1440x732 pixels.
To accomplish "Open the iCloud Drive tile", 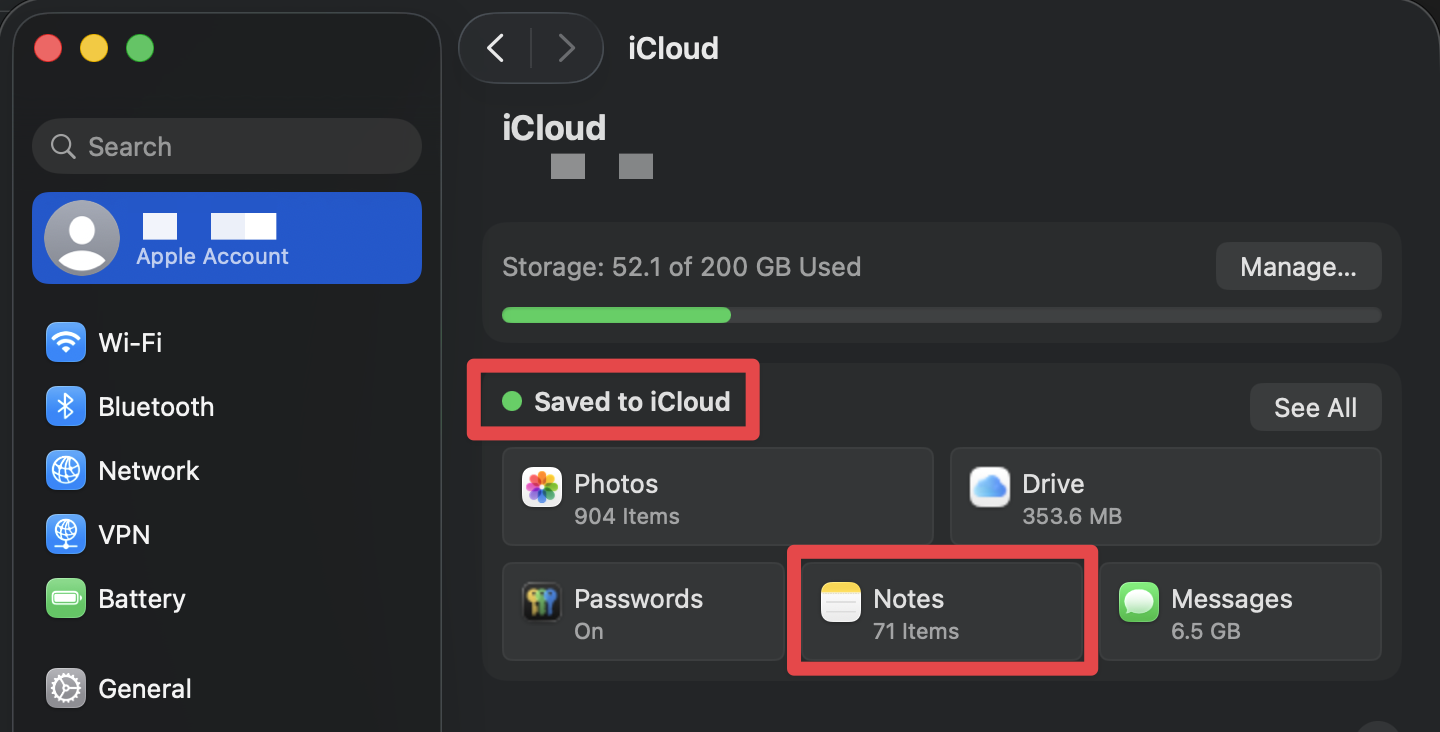I will click(1164, 497).
